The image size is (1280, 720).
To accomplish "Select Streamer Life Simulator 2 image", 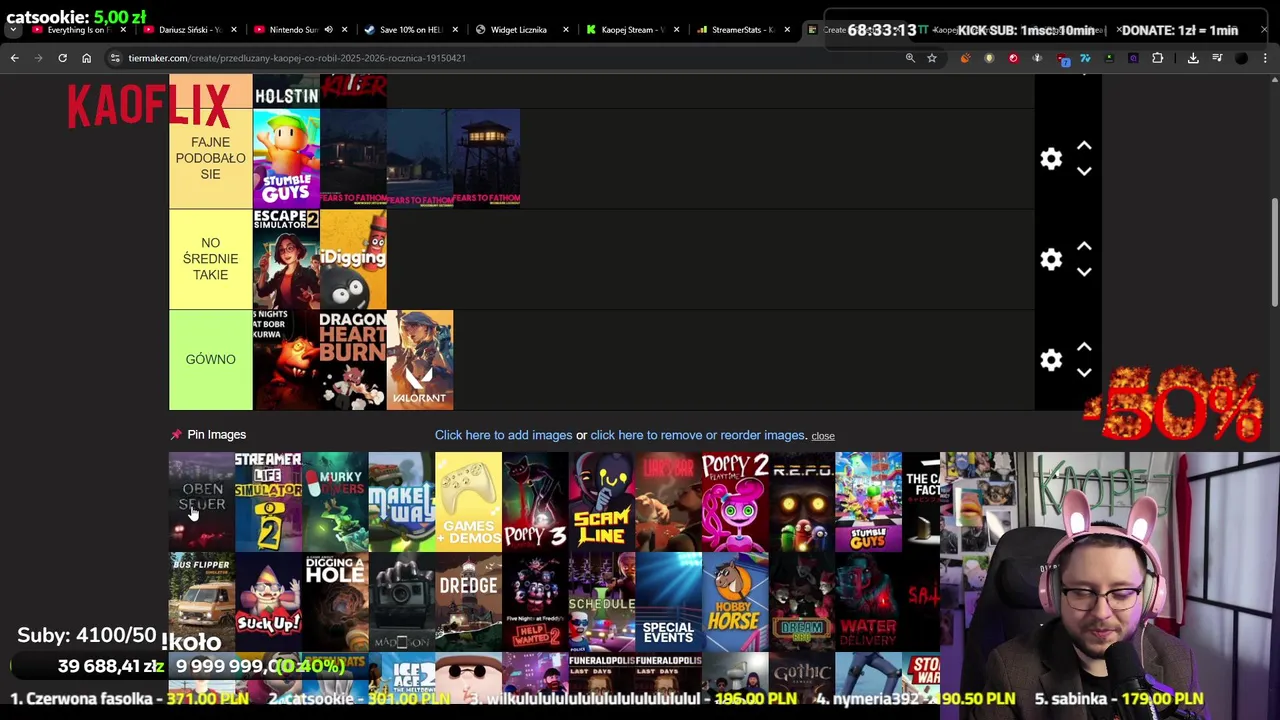I will point(268,501).
